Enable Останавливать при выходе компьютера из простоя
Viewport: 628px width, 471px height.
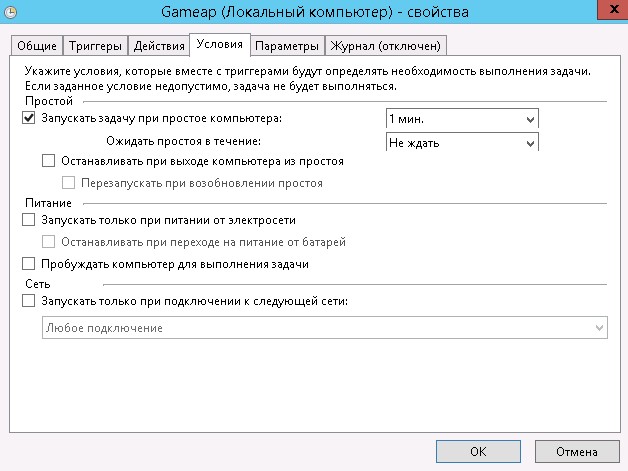coord(48,161)
